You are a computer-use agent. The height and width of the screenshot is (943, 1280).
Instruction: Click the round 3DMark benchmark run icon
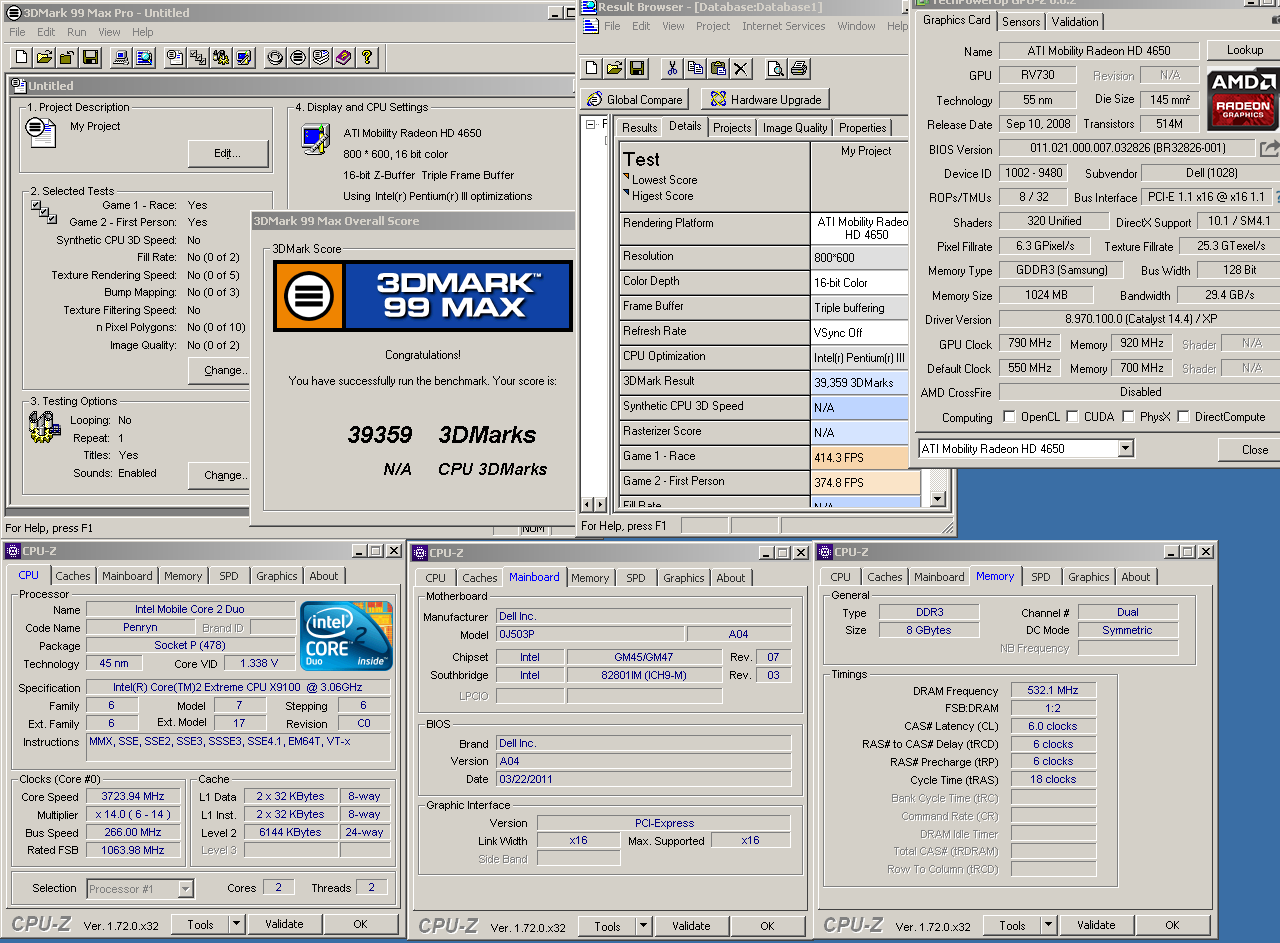click(297, 57)
